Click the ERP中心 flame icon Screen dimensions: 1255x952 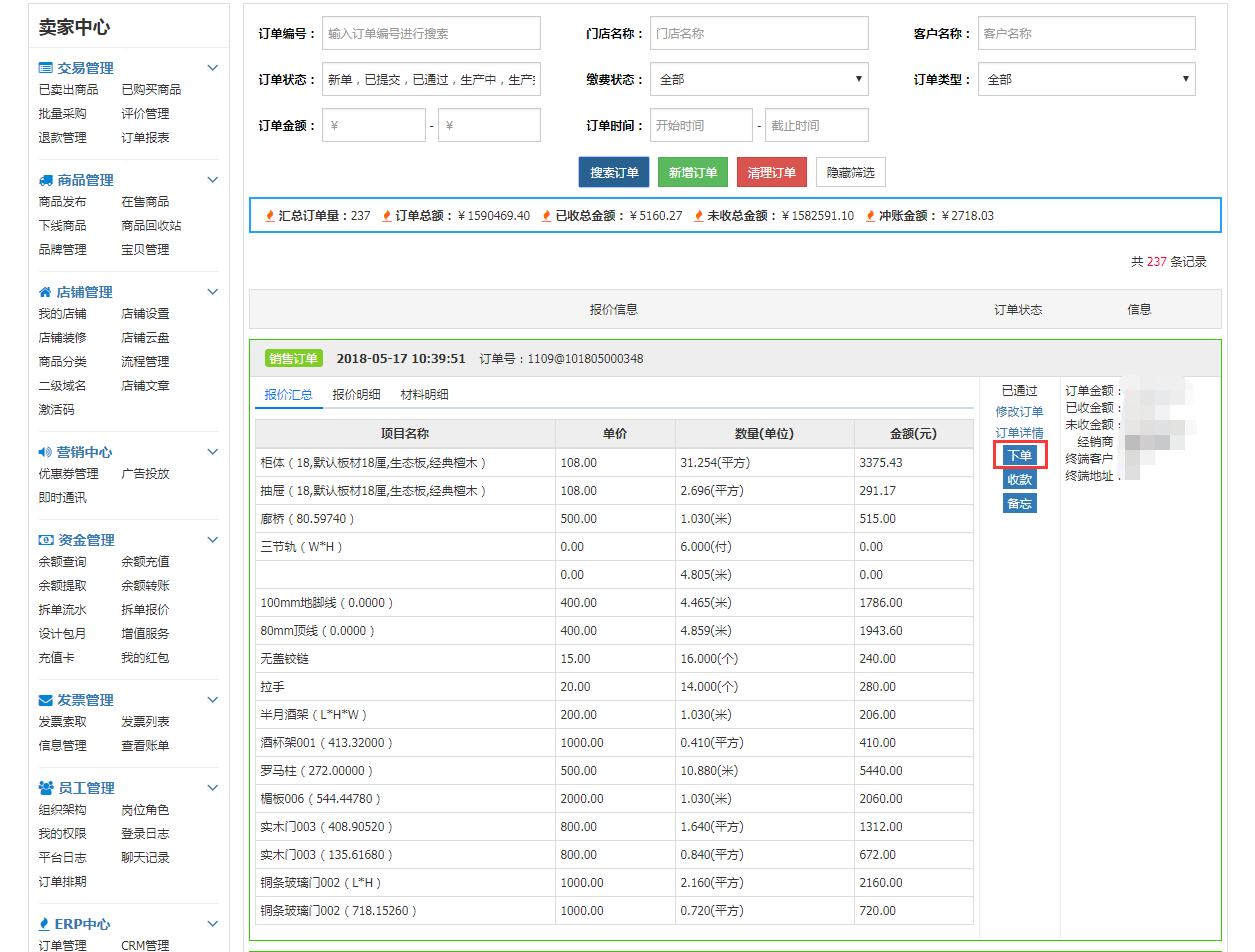[45, 924]
